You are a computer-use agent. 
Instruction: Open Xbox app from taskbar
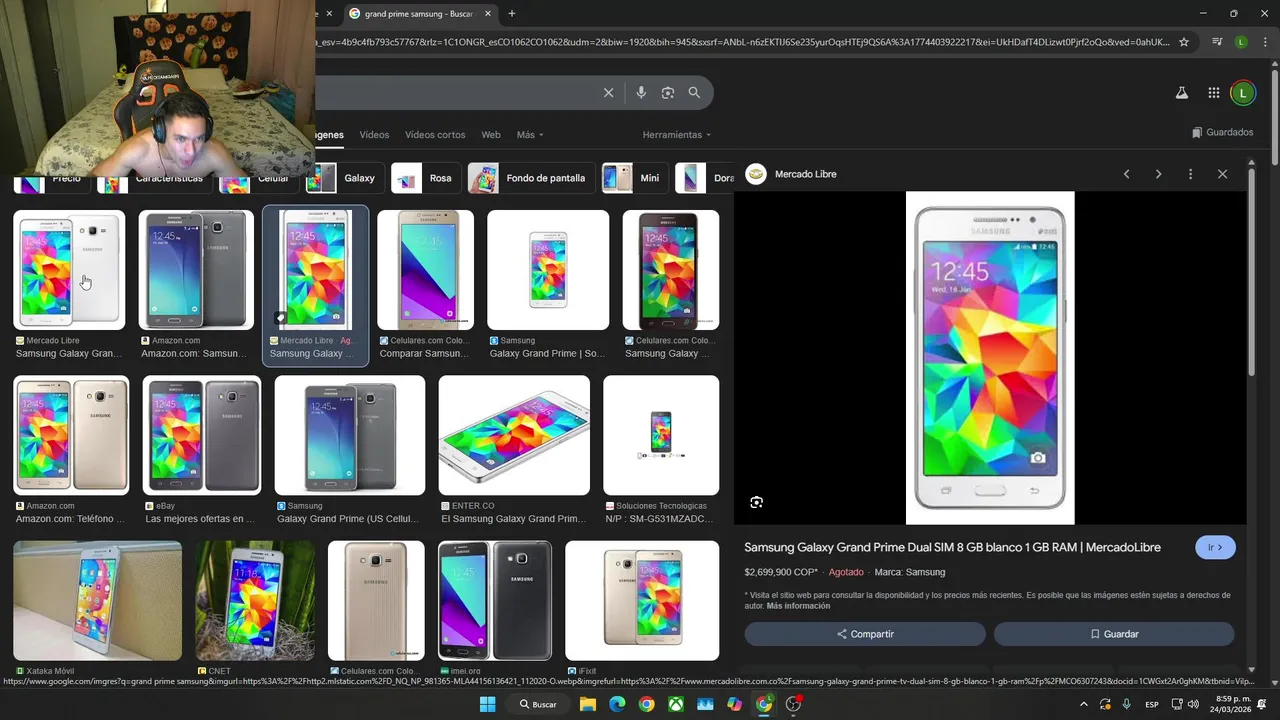(676, 704)
